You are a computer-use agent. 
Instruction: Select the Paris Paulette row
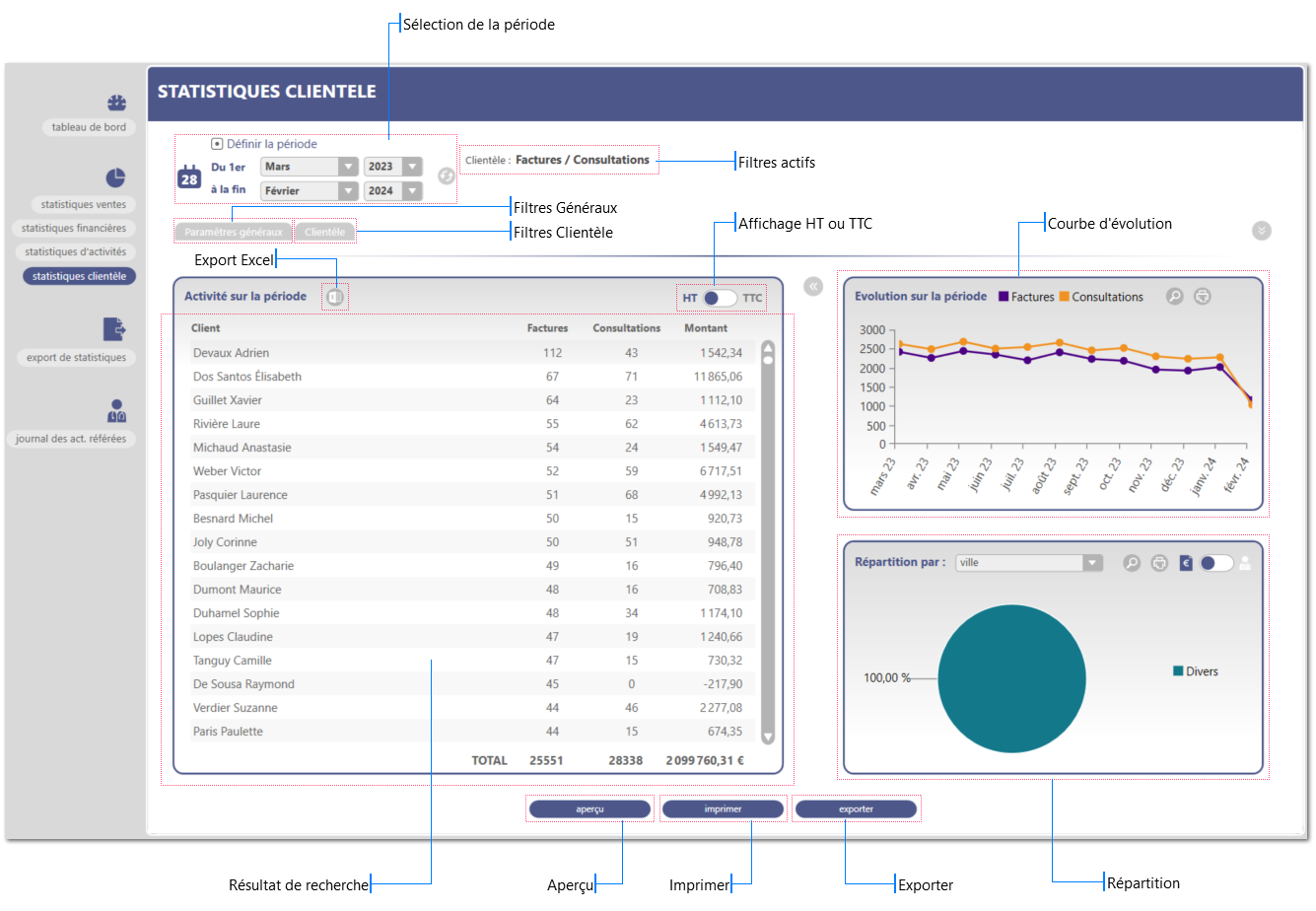472,732
